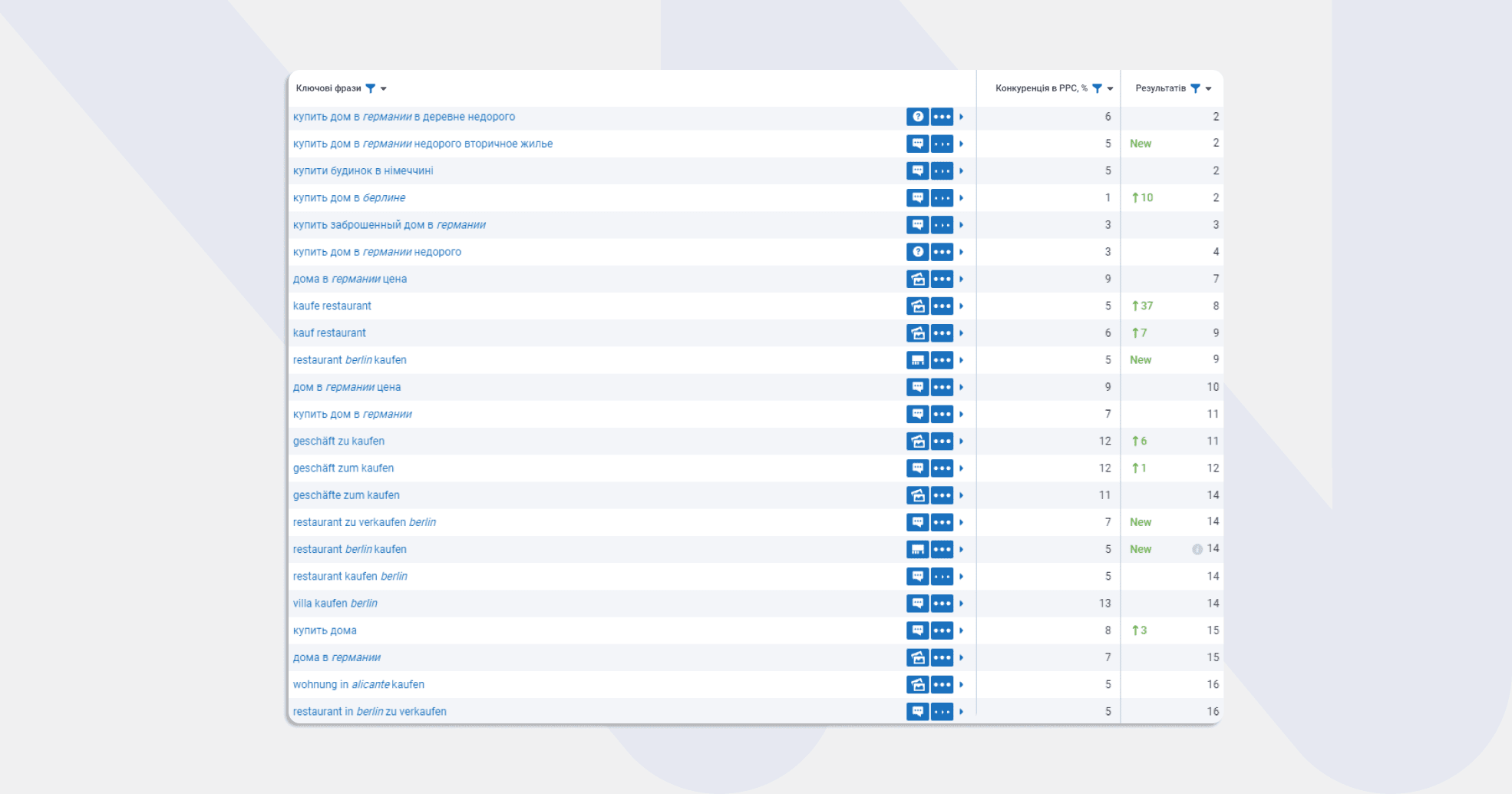The image size is (1512, 794).
Task: Click three-dots icon for 'geschäft zu kaufen'
Action: pos(942,442)
